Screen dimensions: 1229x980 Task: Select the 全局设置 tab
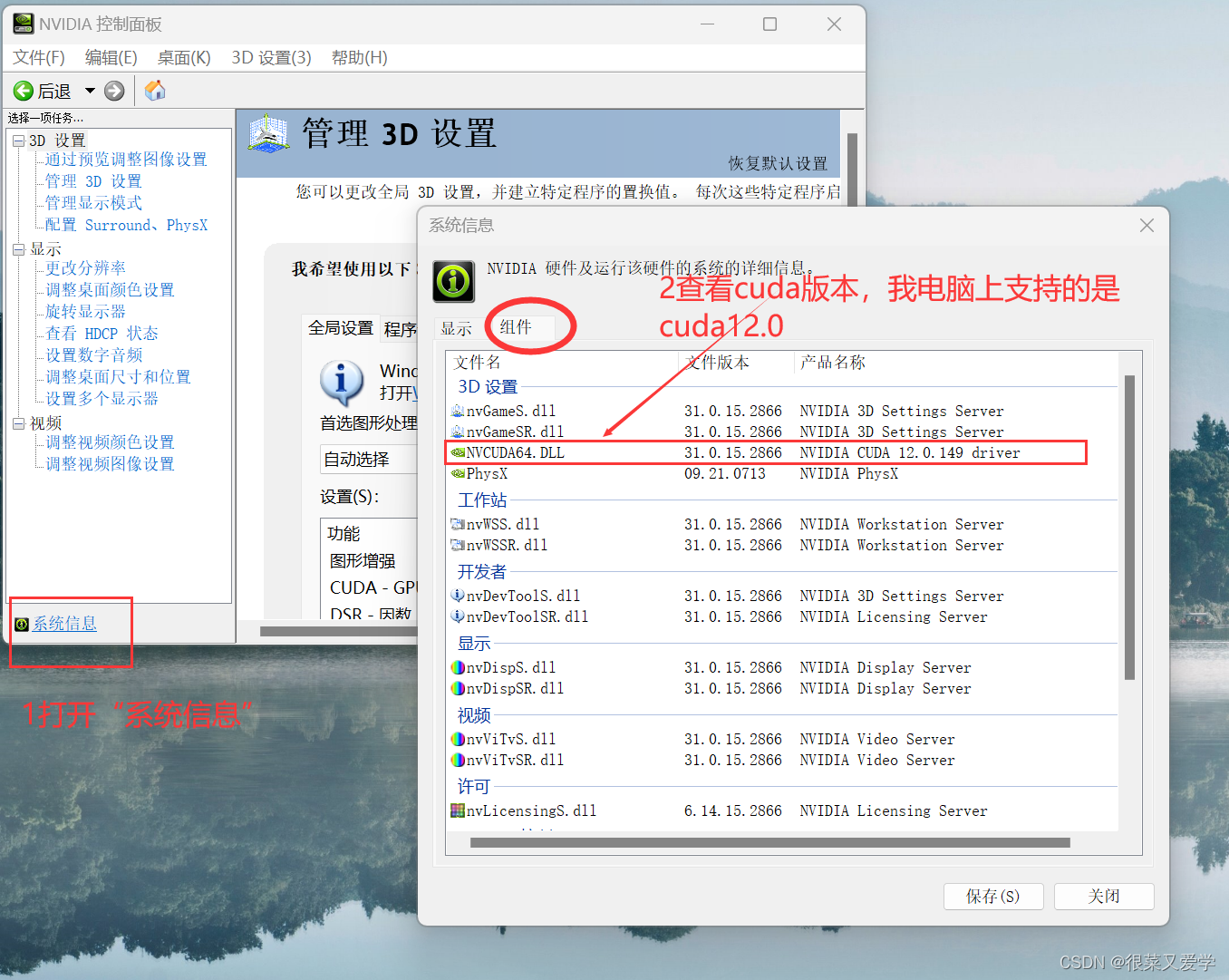tap(340, 327)
